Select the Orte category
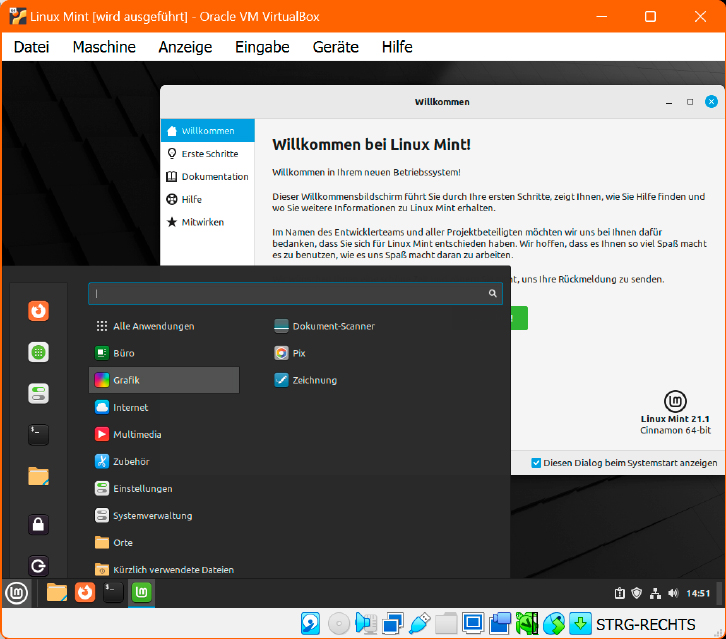This screenshot has height=639, width=726. pos(164,542)
